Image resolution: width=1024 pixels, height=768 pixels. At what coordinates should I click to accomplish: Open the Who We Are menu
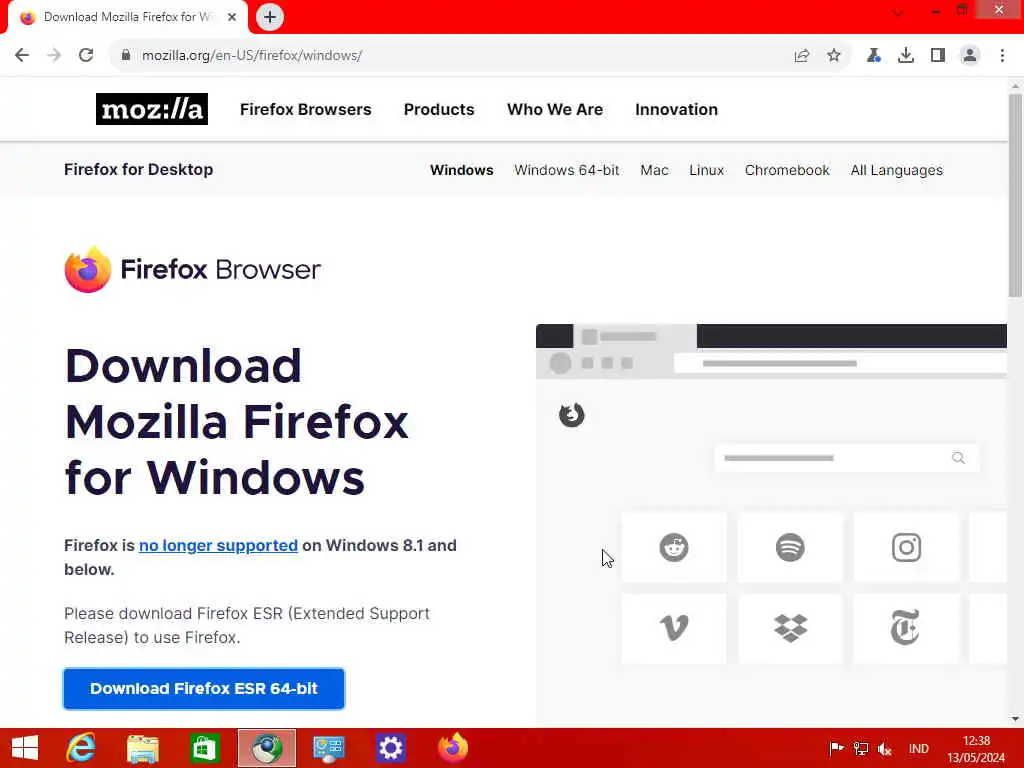[x=555, y=109]
